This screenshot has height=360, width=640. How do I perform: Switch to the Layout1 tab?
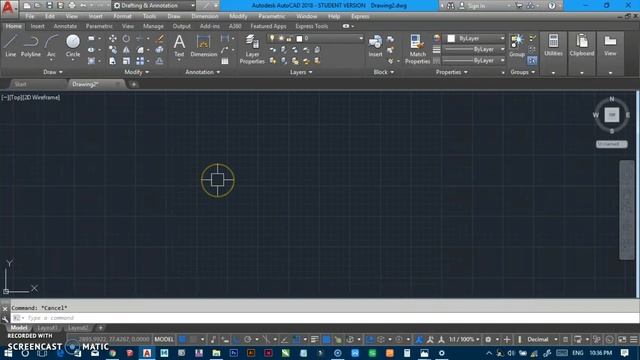click(47, 328)
